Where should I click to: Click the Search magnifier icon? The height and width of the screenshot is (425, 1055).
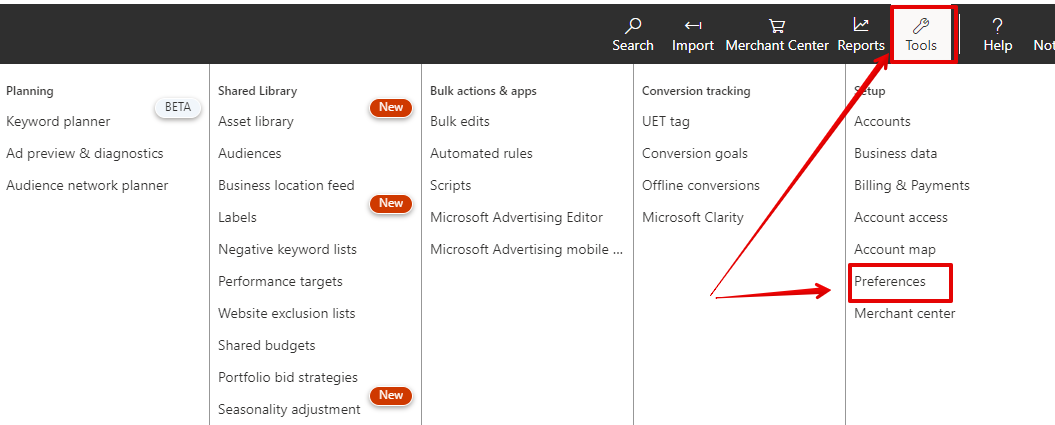632,26
